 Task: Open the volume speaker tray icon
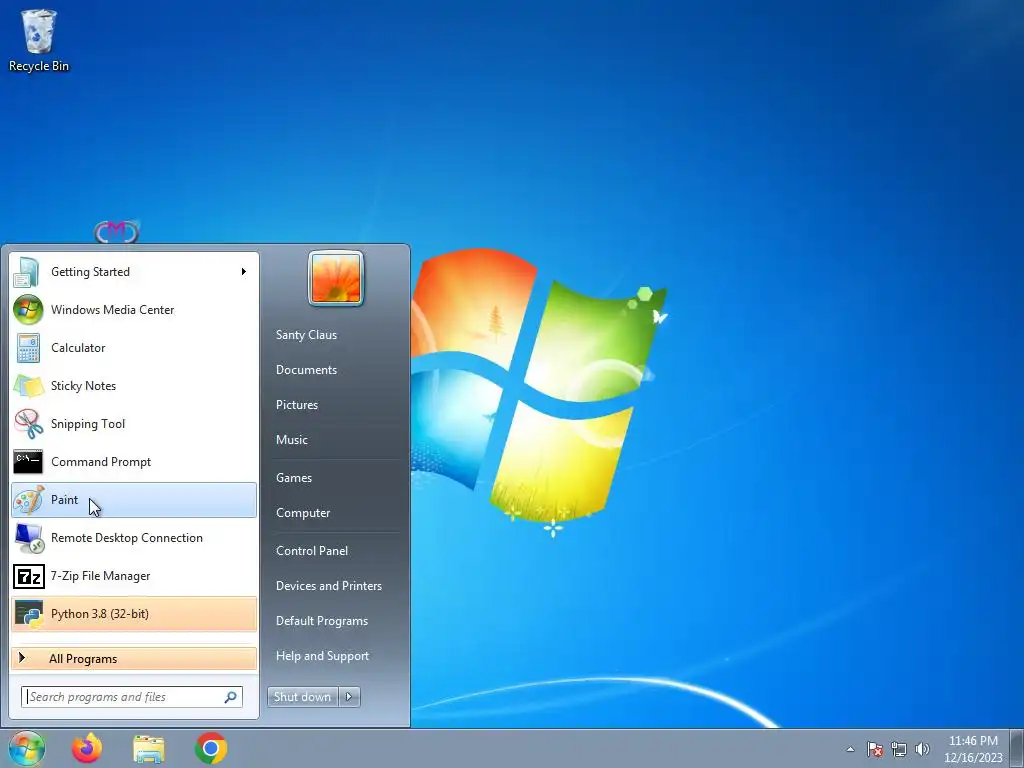(922, 749)
